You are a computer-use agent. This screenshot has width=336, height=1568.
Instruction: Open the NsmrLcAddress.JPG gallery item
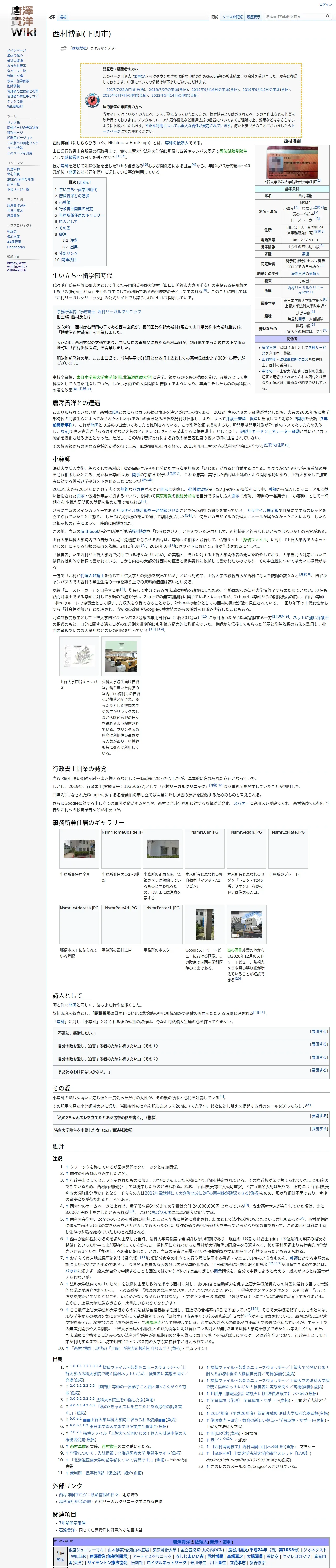tap(79, 908)
